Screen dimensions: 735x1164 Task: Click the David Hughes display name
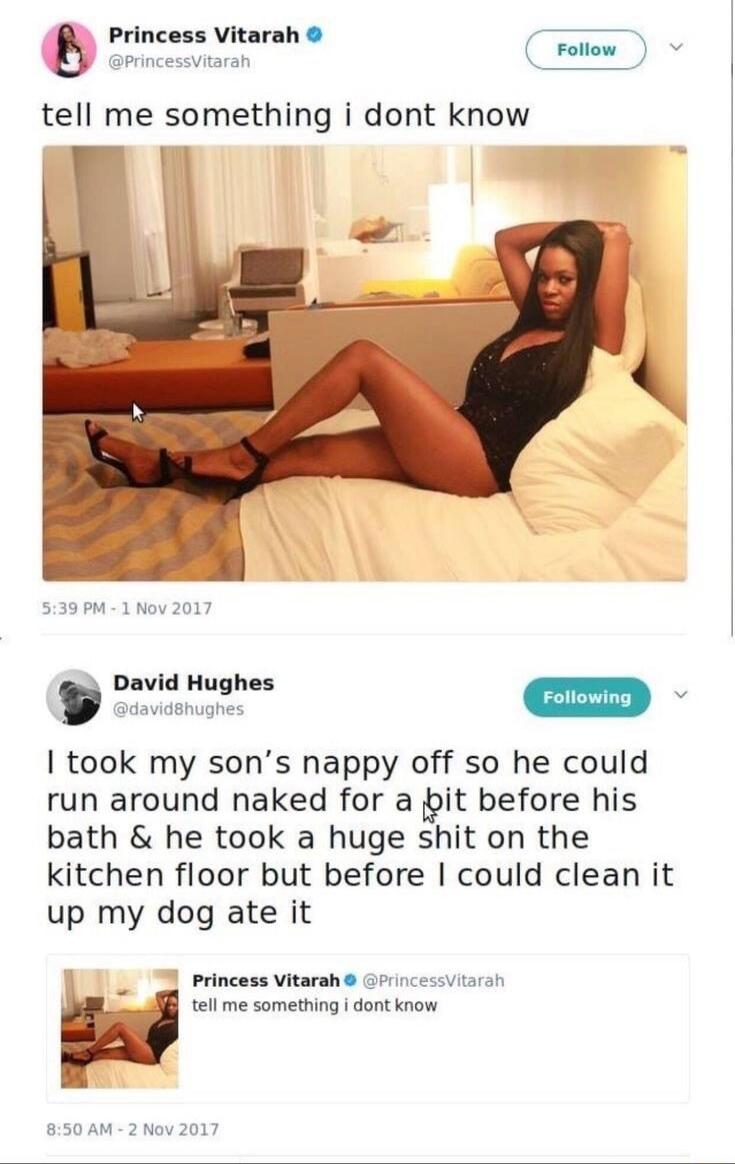[194, 683]
